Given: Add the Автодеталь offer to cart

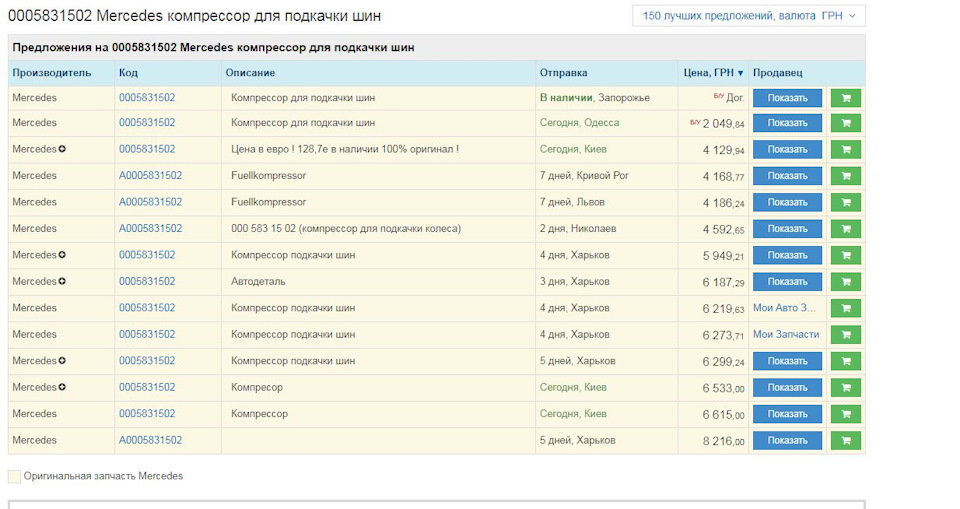Looking at the screenshot, I should 846,282.
